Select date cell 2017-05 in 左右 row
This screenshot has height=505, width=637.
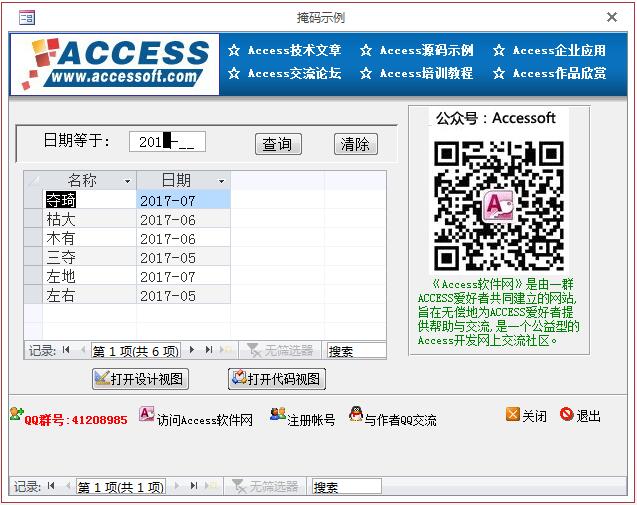[184, 295]
